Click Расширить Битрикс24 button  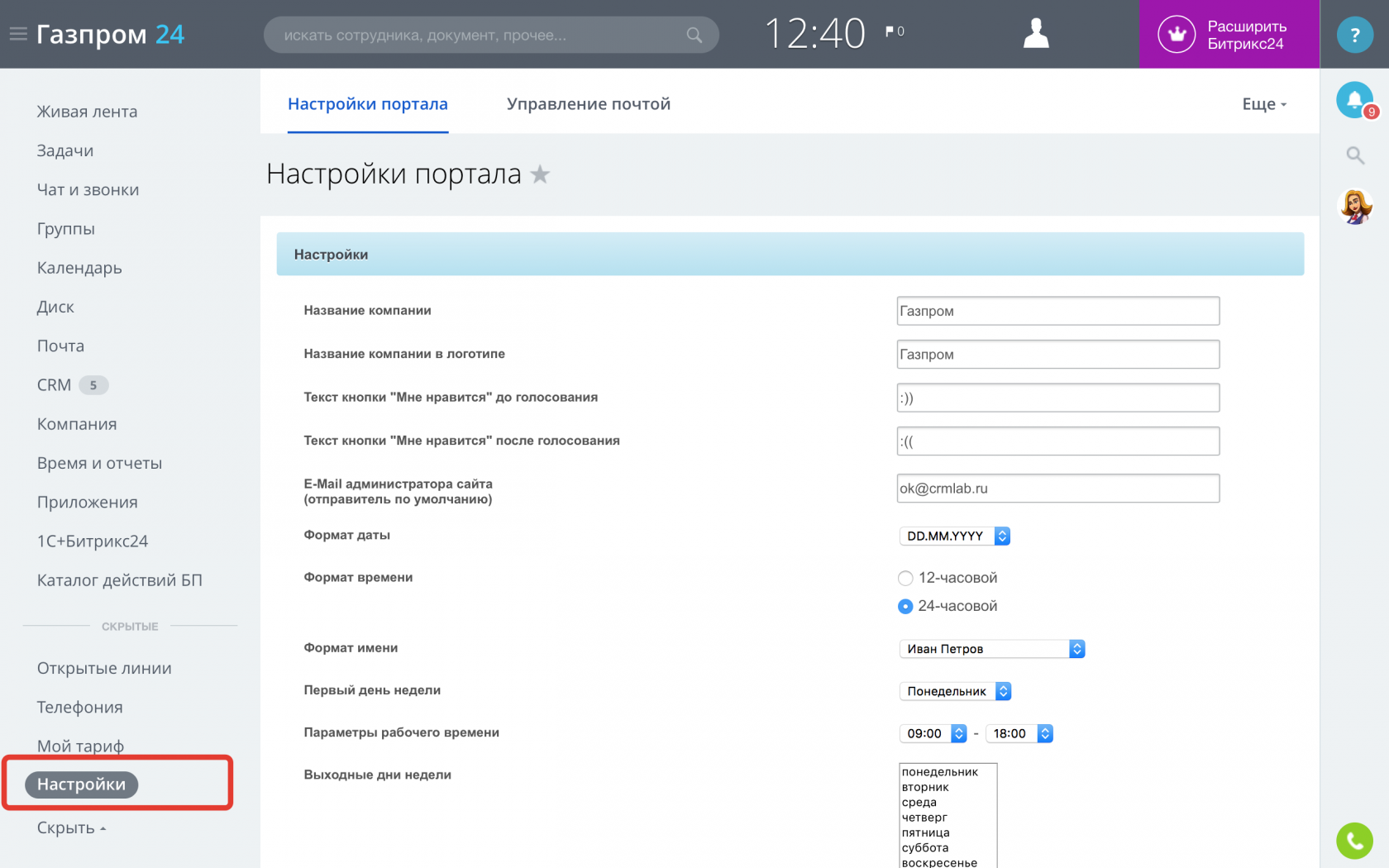point(1229,34)
